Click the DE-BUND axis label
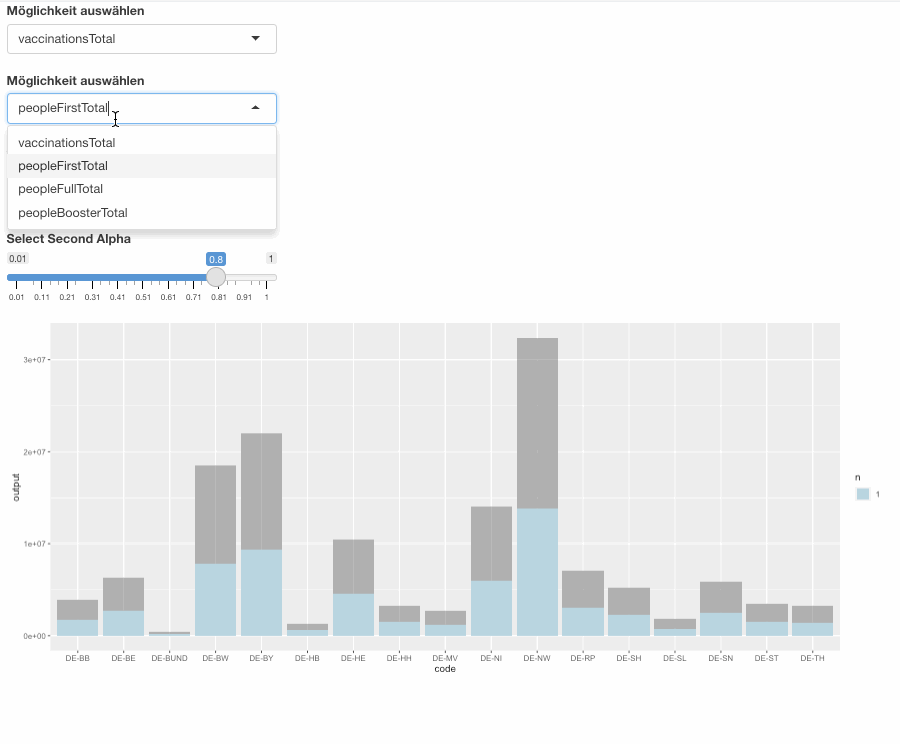The width and height of the screenshot is (900, 744). pyautogui.click(x=169, y=658)
